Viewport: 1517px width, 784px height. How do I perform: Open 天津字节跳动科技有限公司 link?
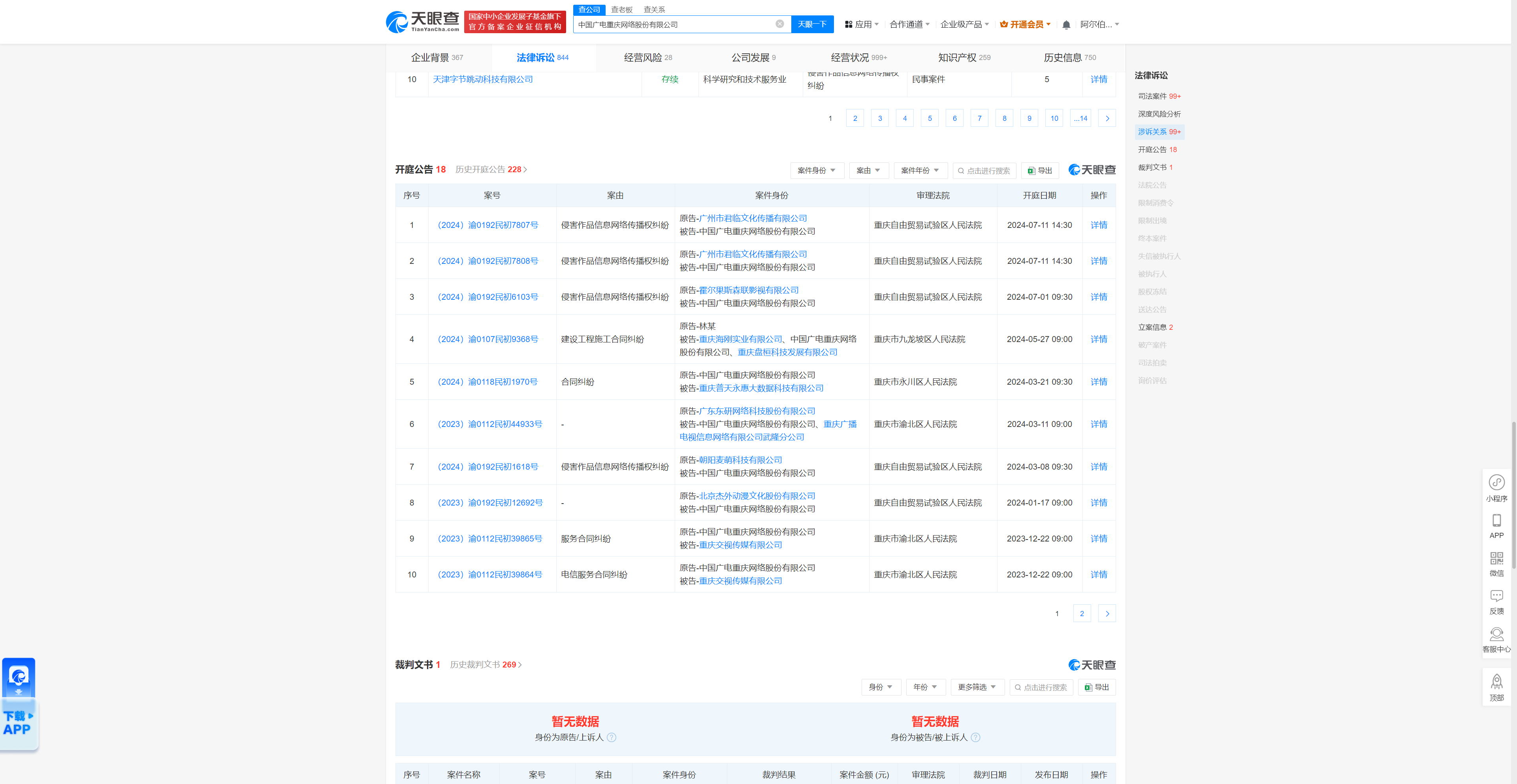[x=483, y=79]
